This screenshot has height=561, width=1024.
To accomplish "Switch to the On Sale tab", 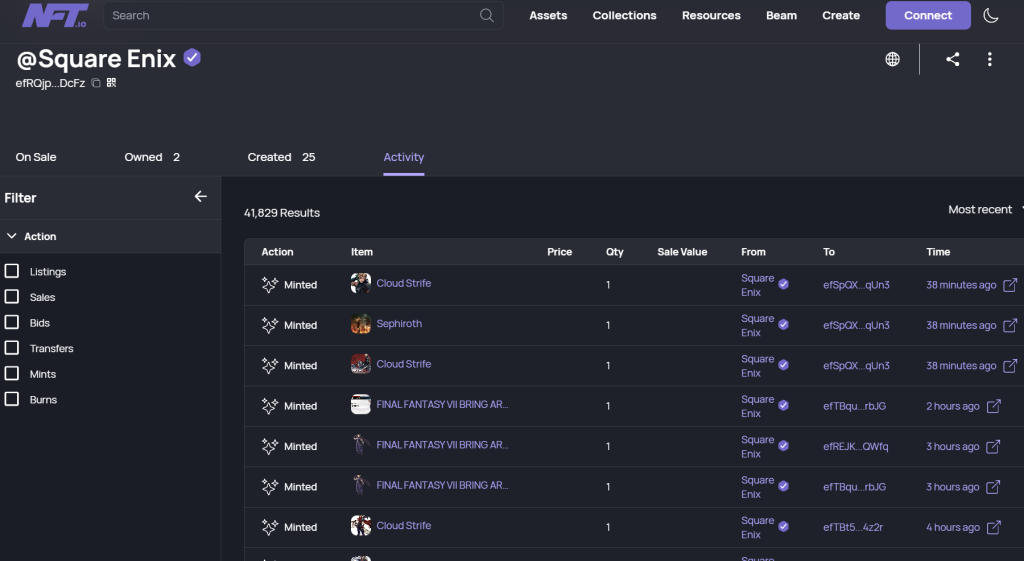I will (36, 157).
